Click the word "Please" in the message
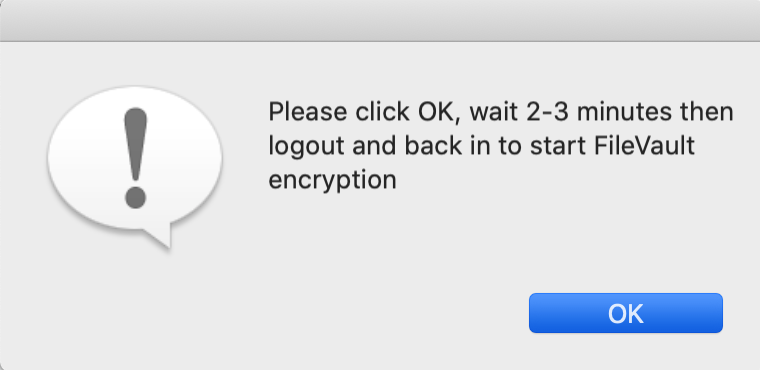The width and height of the screenshot is (760, 370). [308, 112]
